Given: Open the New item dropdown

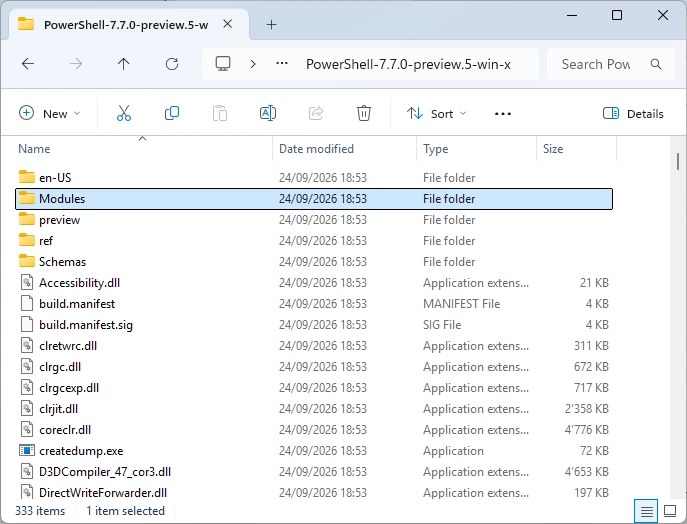Looking at the screenshot, I should tap(50, 113).
